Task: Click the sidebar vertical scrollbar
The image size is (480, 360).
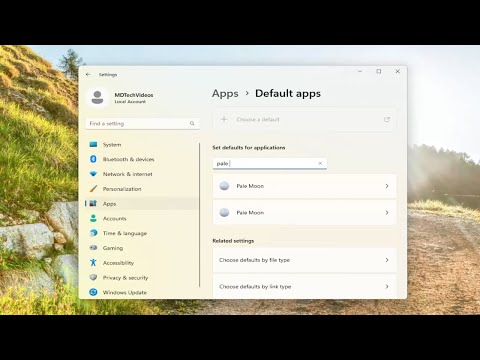Action: pos(200,215)
